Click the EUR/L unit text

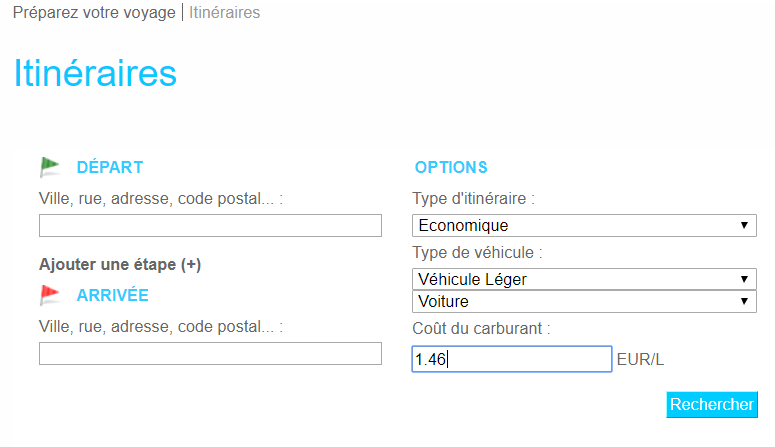point(641,360)
